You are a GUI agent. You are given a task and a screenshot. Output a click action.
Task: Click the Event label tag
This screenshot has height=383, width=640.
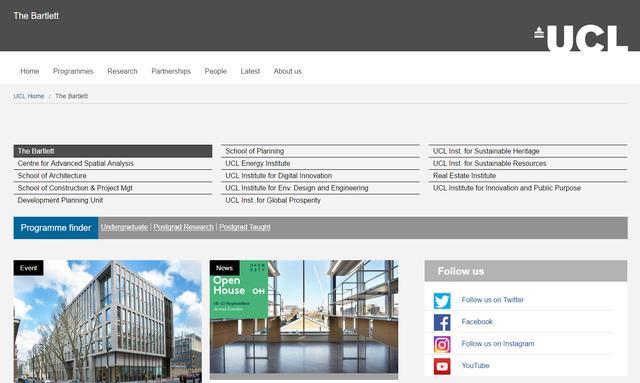point(28,268)
